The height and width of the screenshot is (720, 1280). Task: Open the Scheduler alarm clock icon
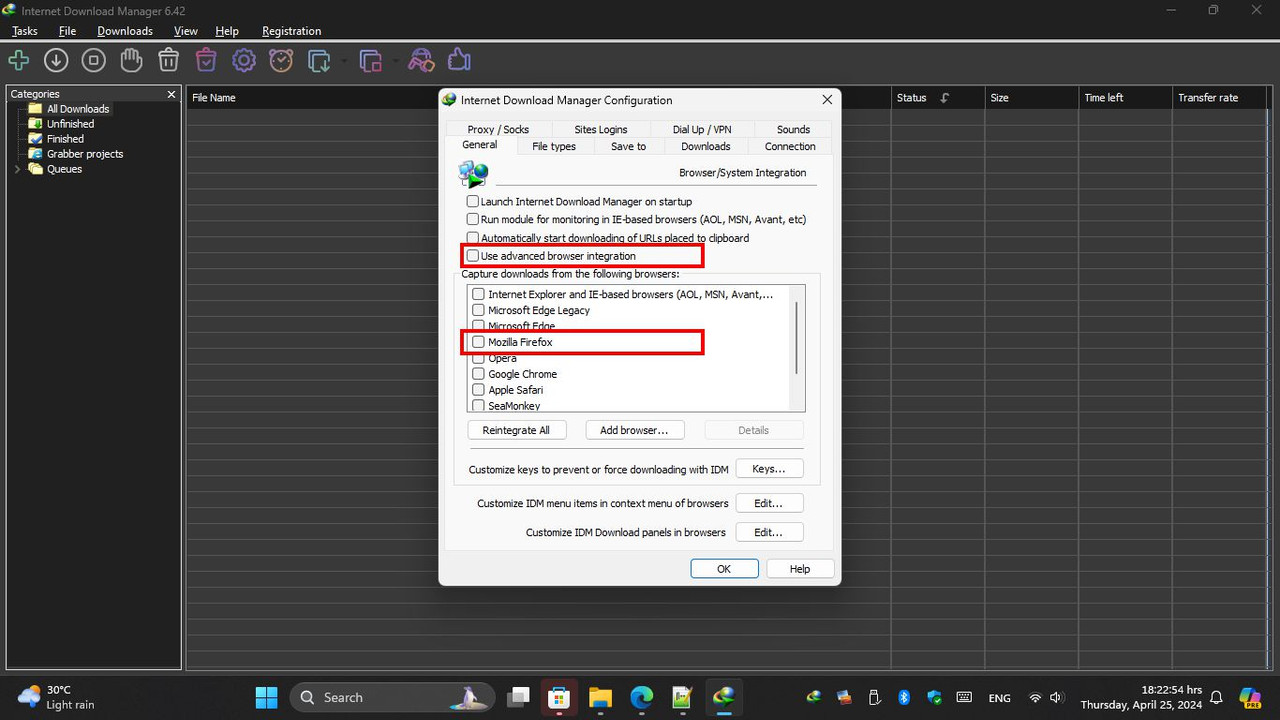click(282, 61)
